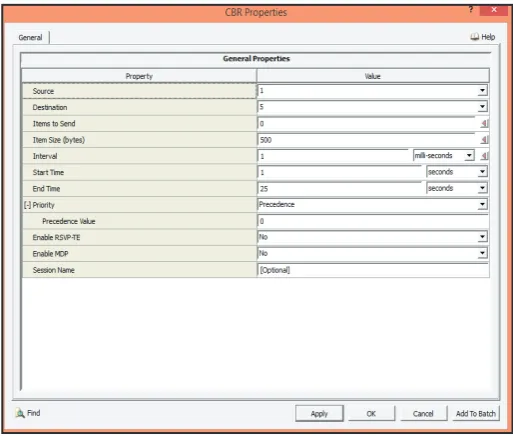Click the Precedence Value input field
513x436 pixels.
click(x=373, y=221)
